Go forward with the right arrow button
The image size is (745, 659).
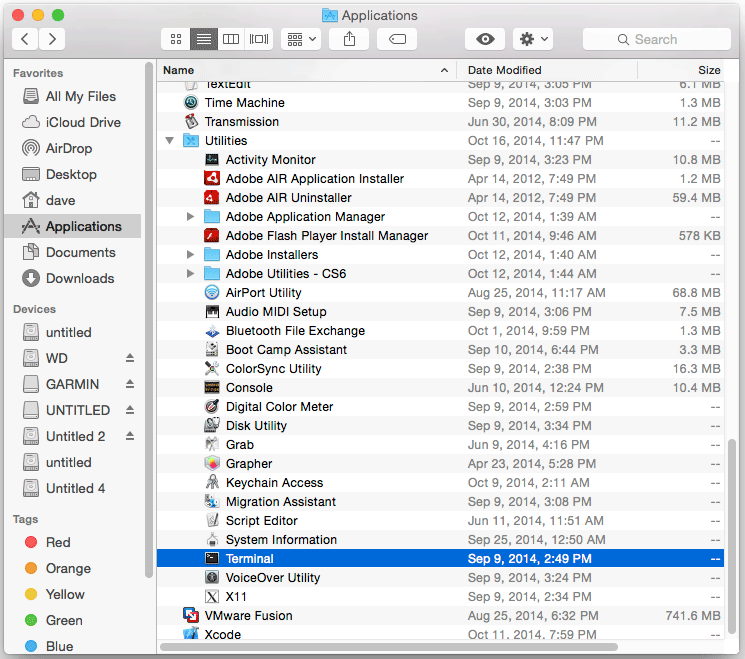(x=52, y=39)
